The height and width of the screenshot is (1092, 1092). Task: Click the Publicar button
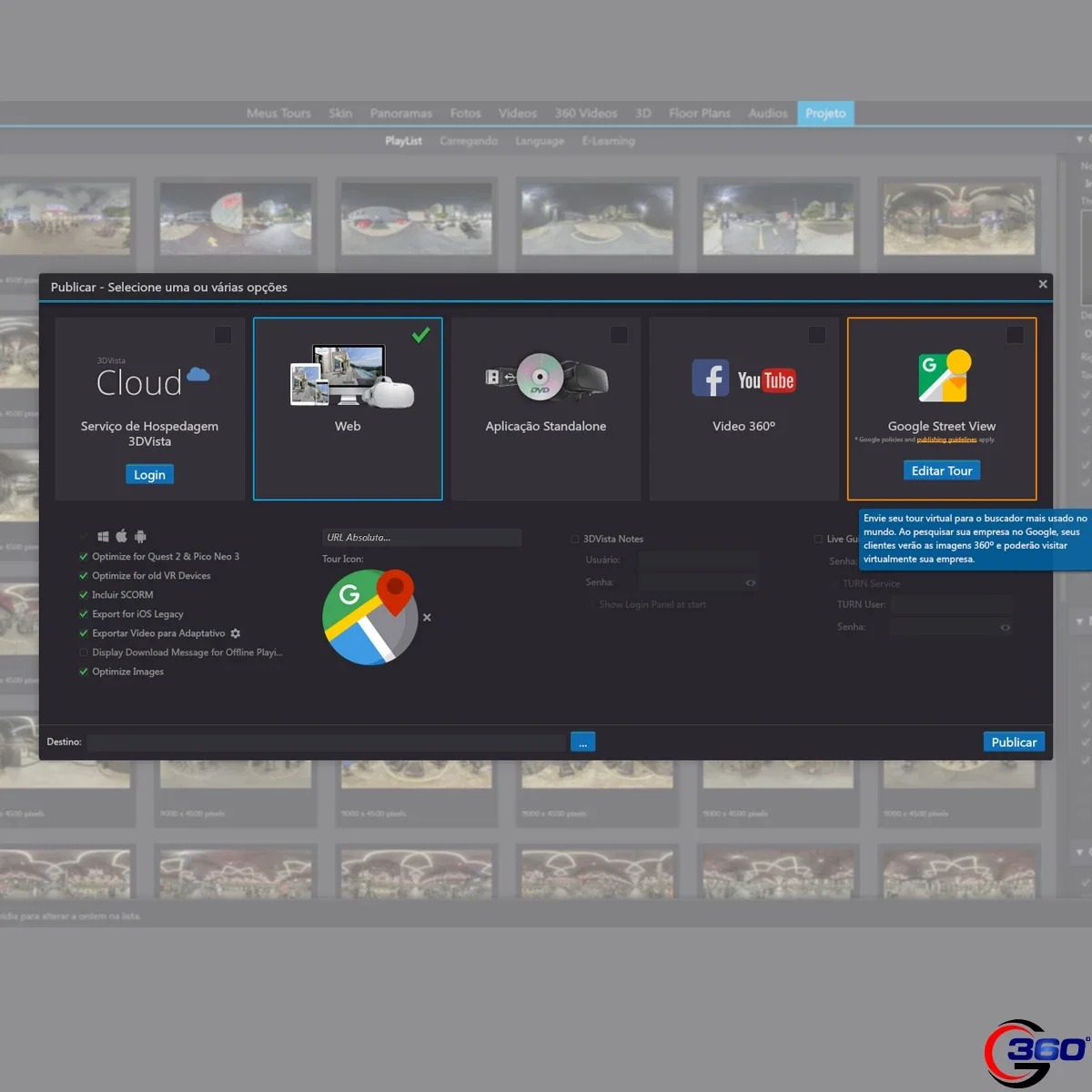point(1014,743)
